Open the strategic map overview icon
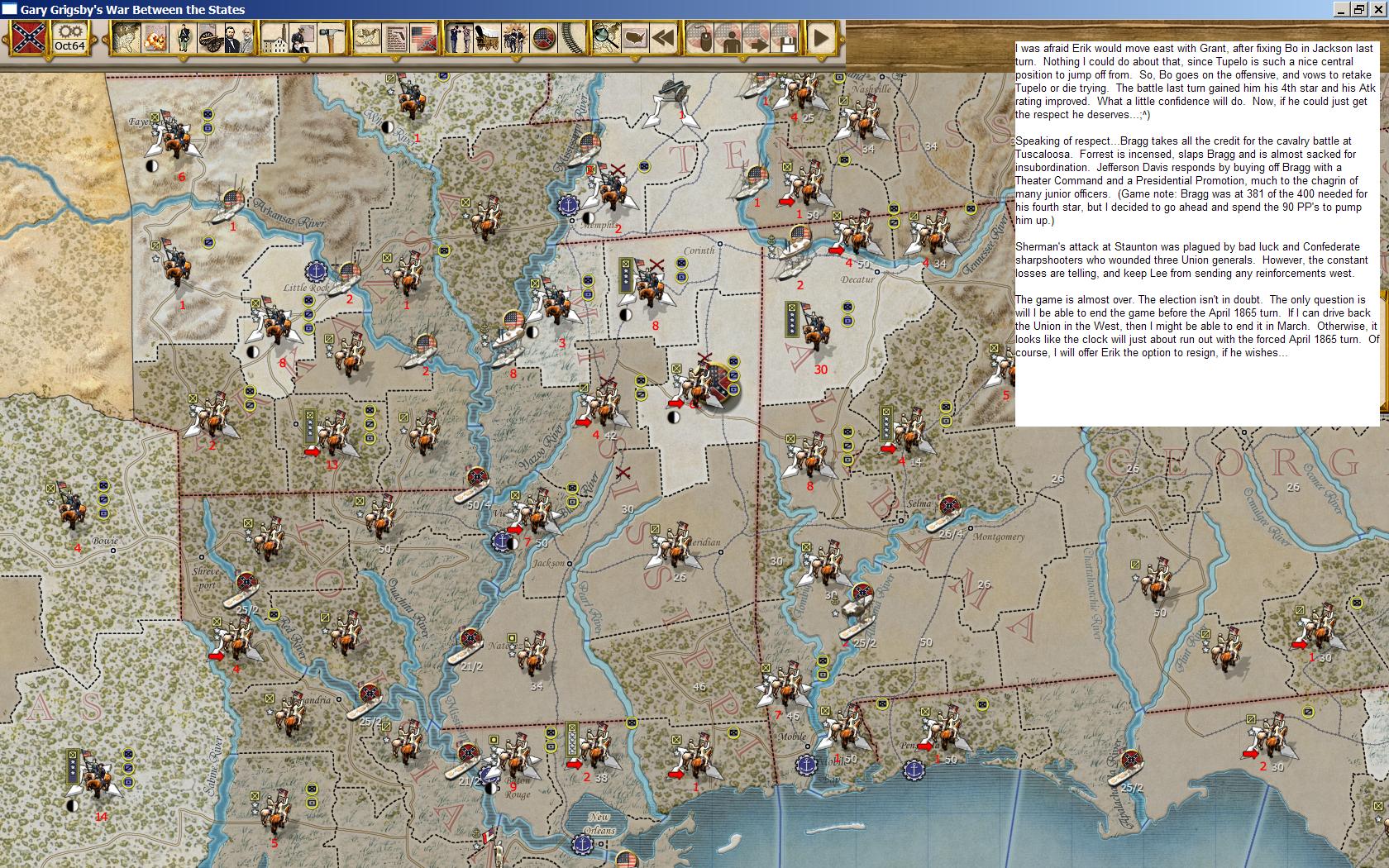 click(126, 38)
